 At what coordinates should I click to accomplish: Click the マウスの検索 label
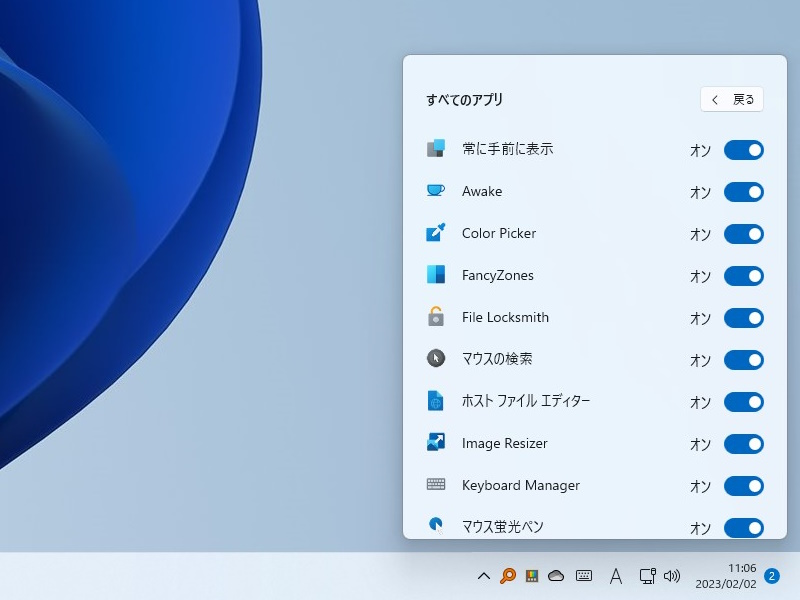point(497,359)
